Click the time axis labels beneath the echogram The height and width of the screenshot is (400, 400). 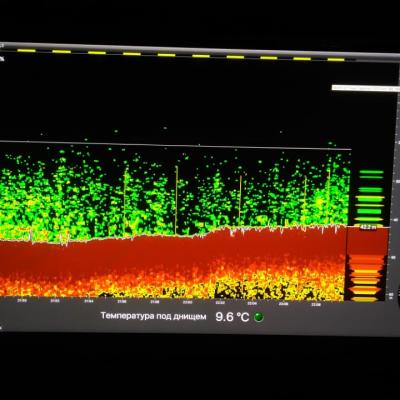170,302
